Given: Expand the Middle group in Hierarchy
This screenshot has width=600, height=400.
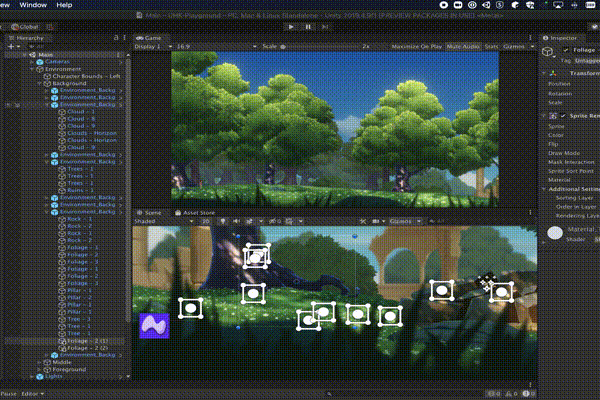Looking at the screenshot, I should (39, 362).
